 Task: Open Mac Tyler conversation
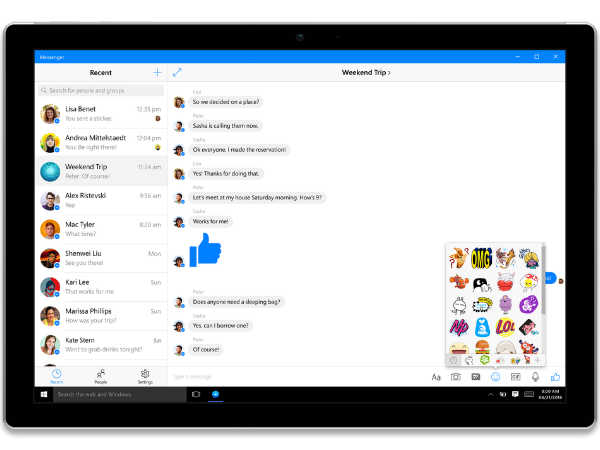point(101,229)
